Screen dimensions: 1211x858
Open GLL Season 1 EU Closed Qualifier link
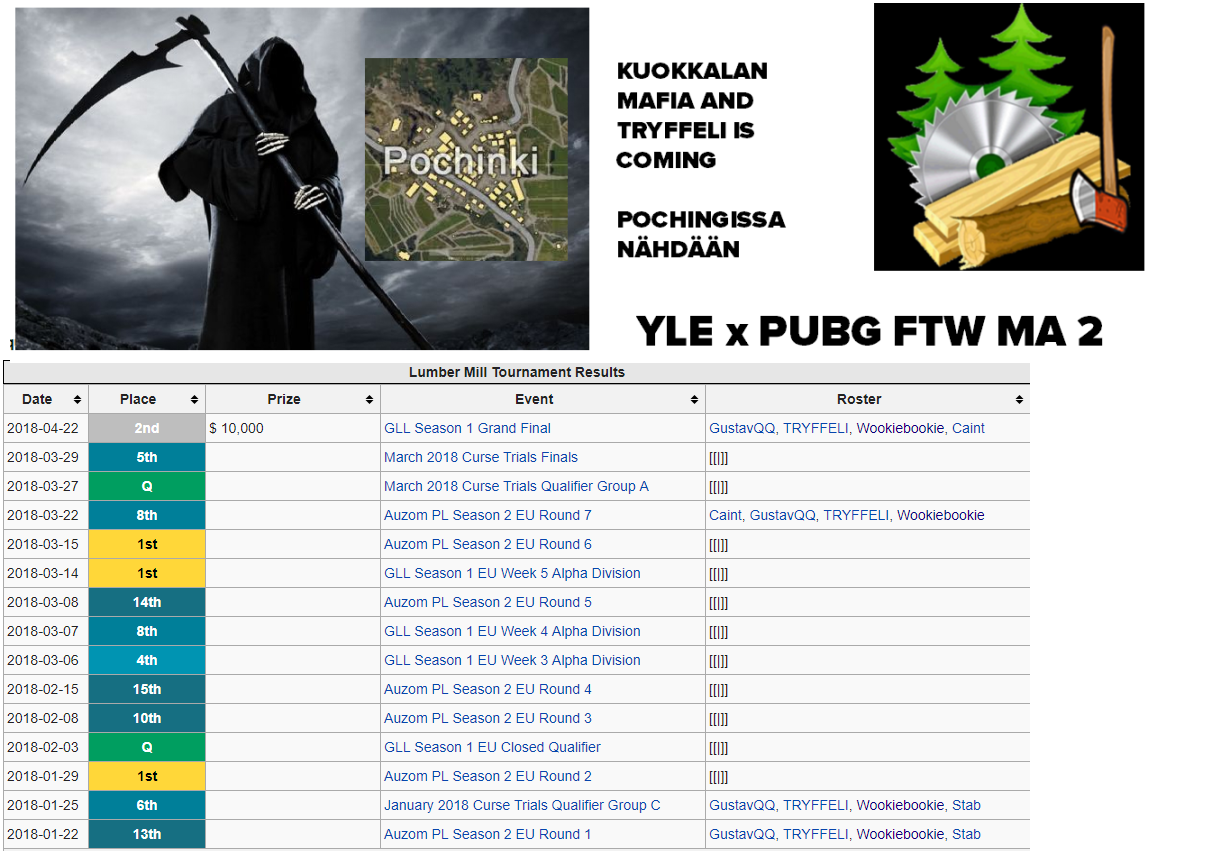[x=492, y=747]
